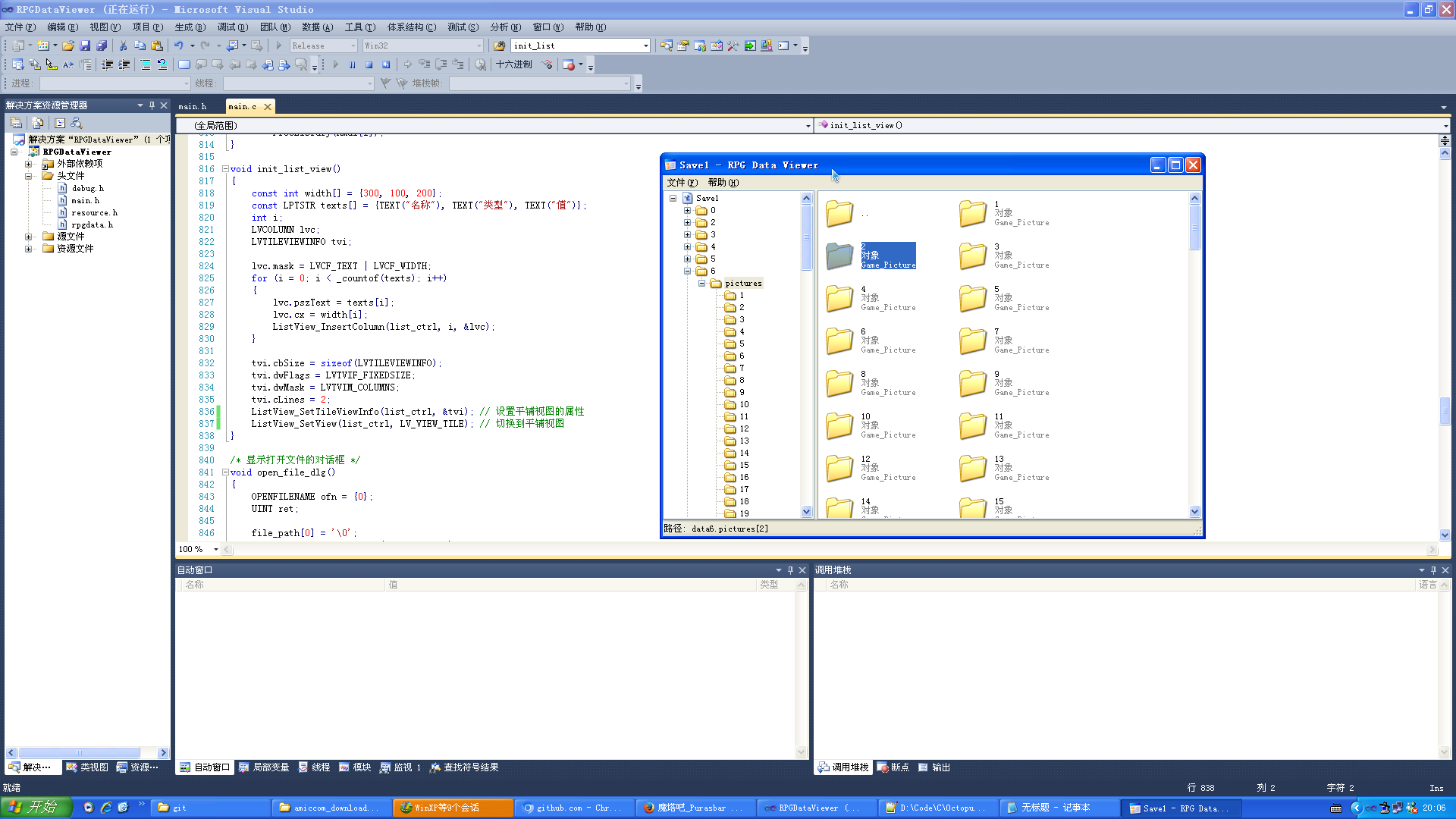Open the '..' parent folder item
Screen dimensions: 1456x819
click(846, 214)
